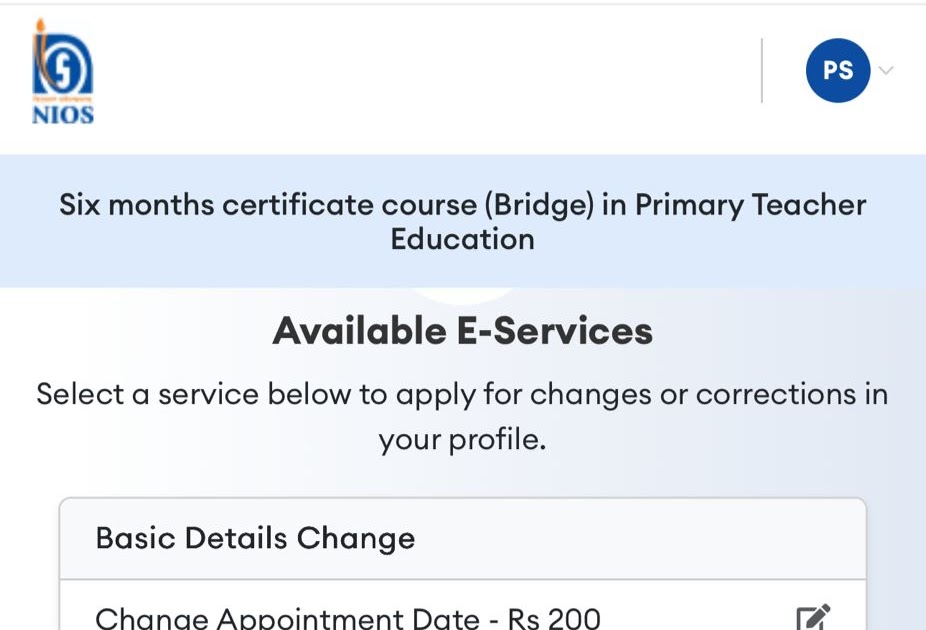Click the course title banner
Screen dimensions: 926x630
point(462,222)
